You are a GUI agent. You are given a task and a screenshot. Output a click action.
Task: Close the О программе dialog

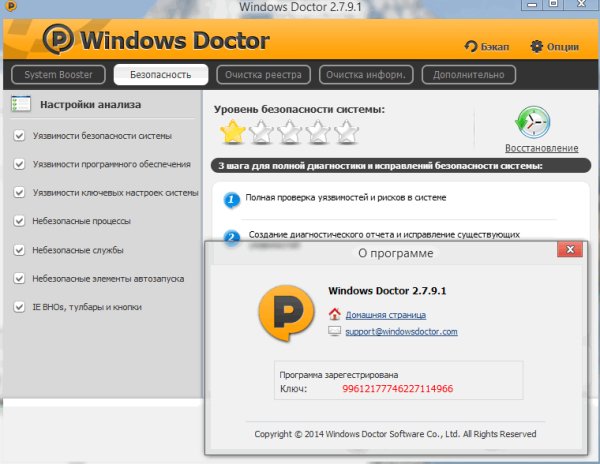tap(570, 250)
